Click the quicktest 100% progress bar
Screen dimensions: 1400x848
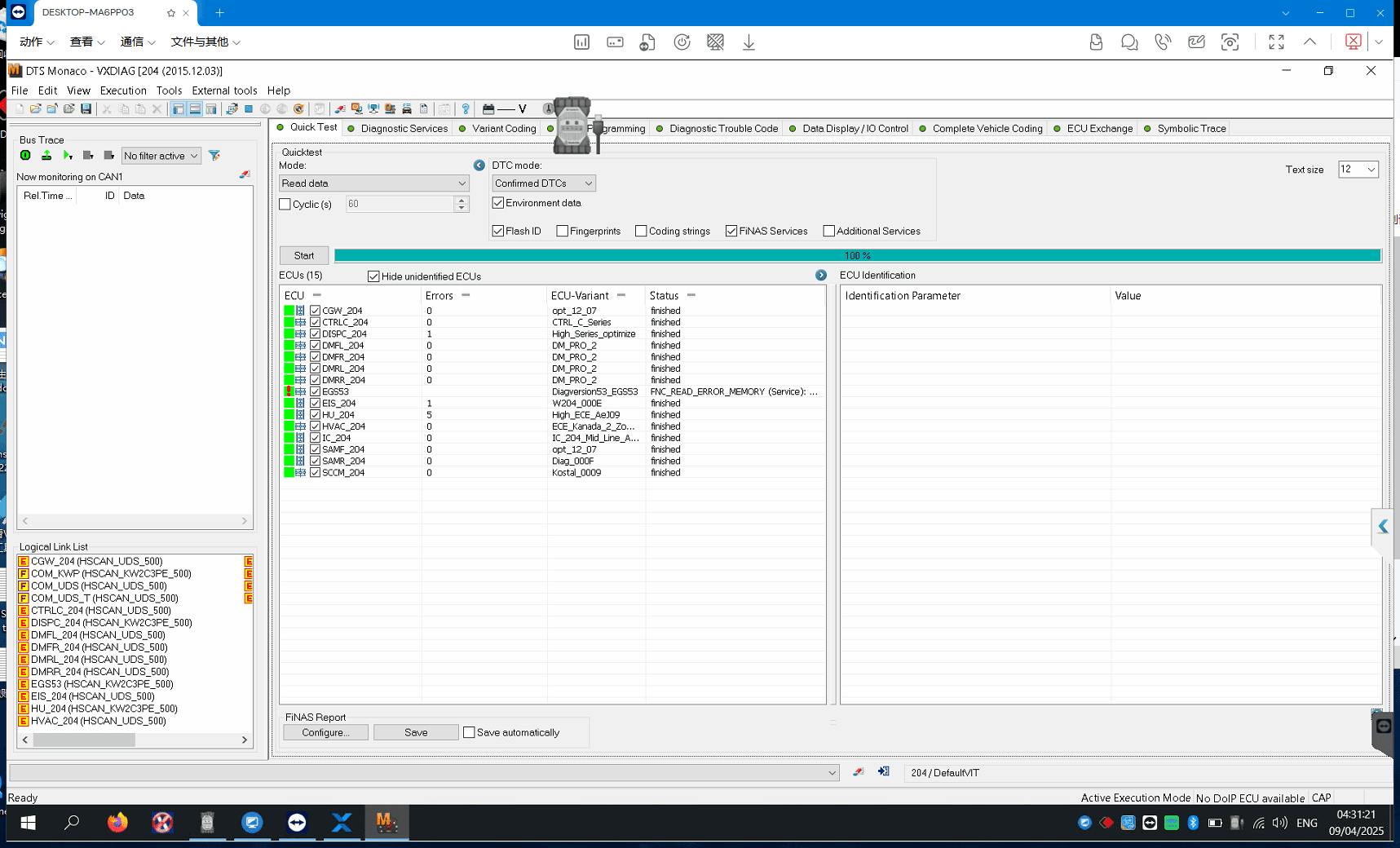tap(857, 255)
